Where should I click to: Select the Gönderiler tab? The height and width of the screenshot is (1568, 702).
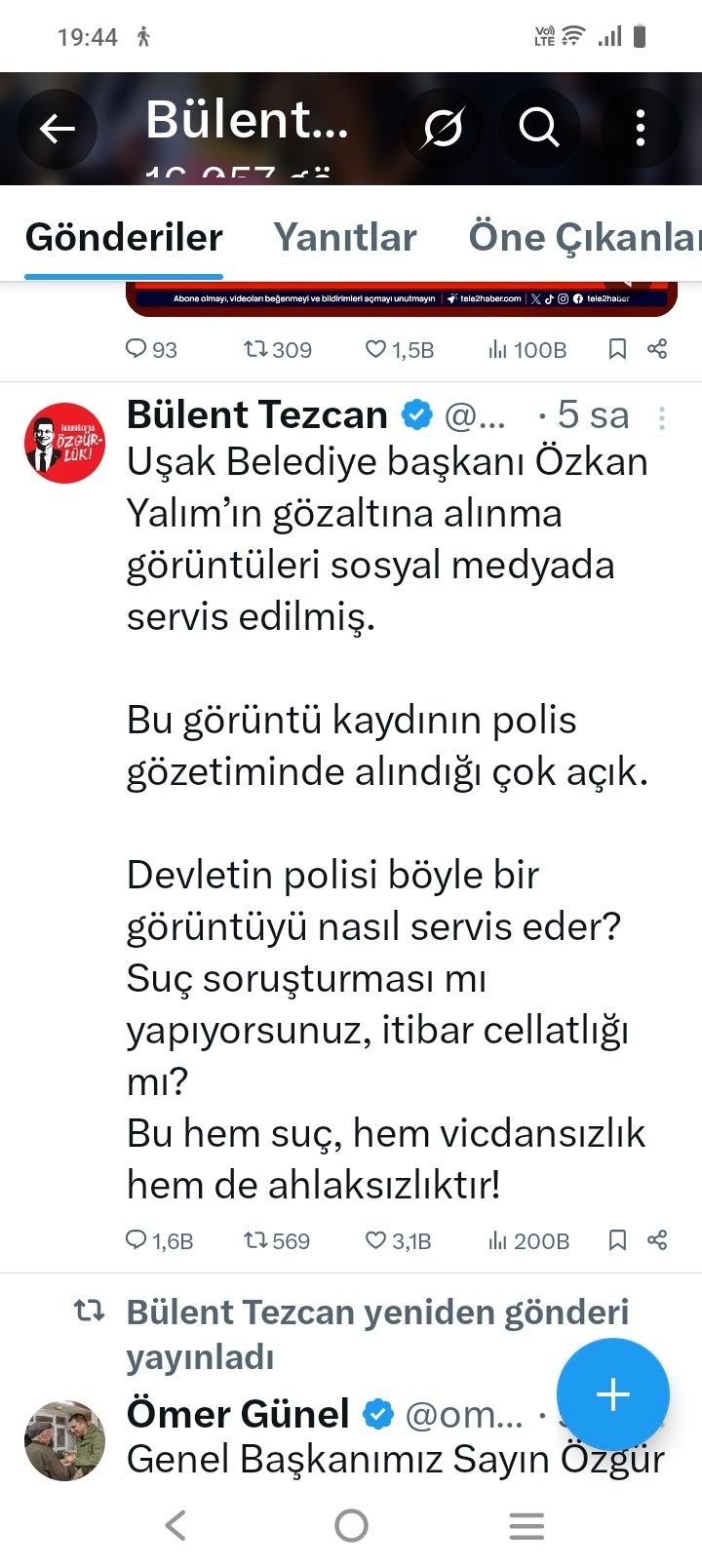coord(124,237)
